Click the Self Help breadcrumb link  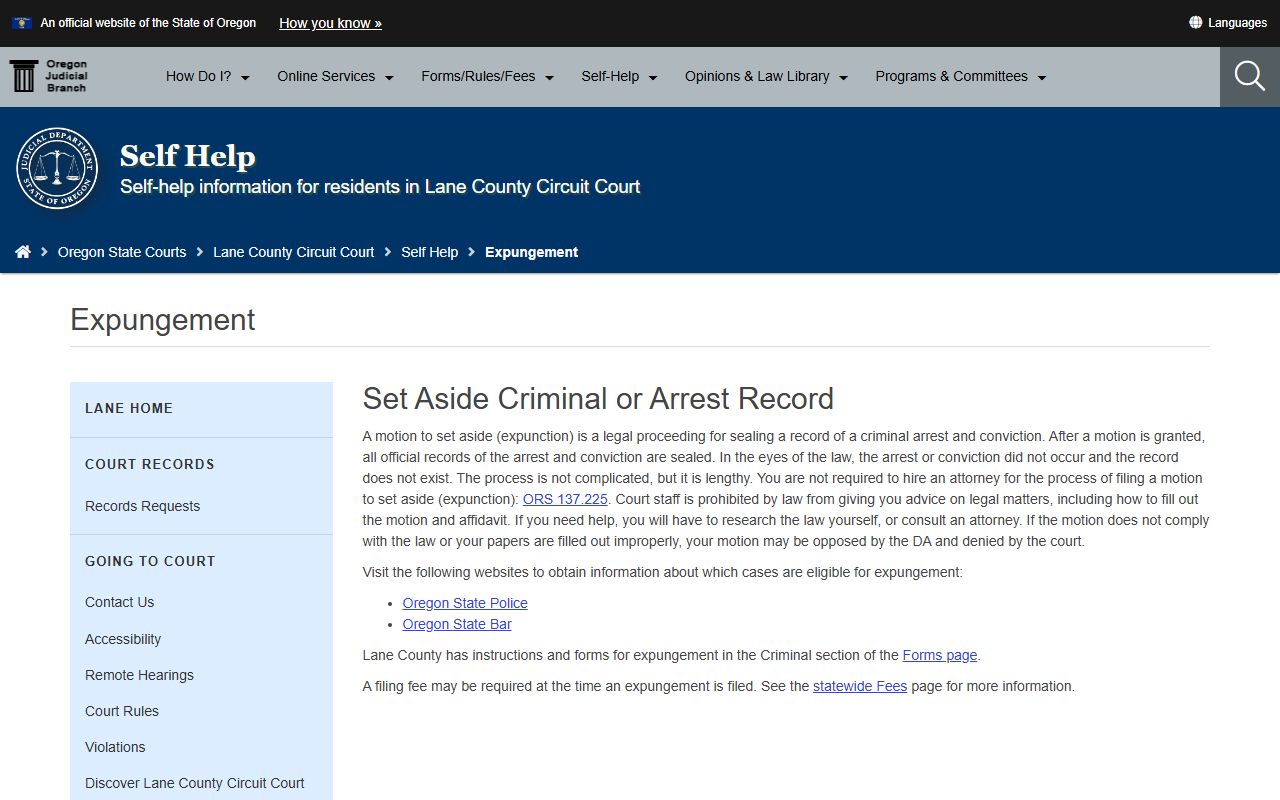pyautogui.click(x=430, y=252)
